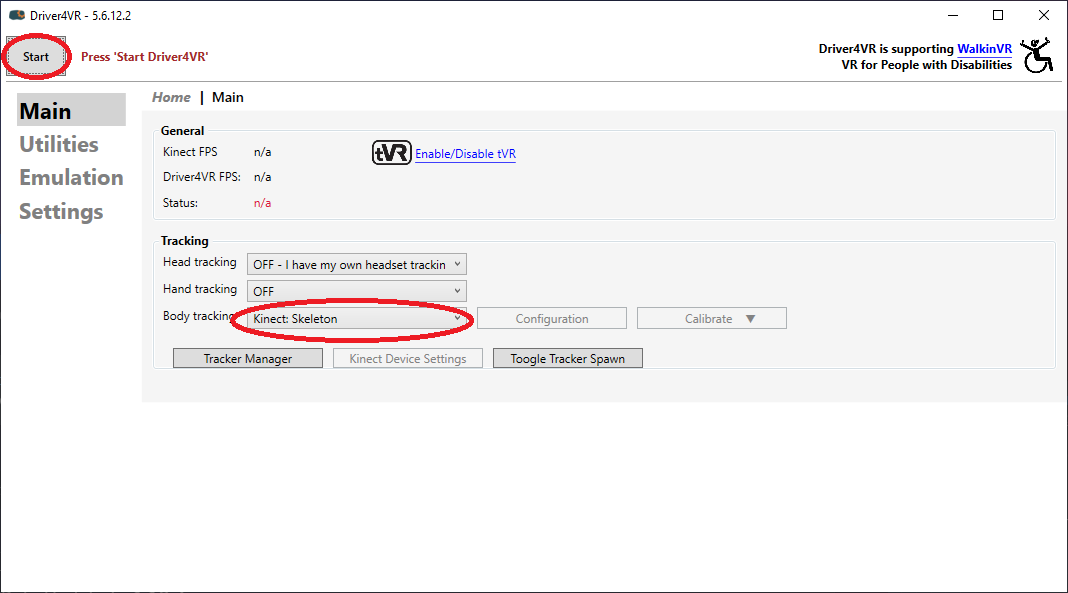This screenshot has height=593, width=1068.
Task: Follow the WalkinVR hyperlink
Action: point(984,49)
